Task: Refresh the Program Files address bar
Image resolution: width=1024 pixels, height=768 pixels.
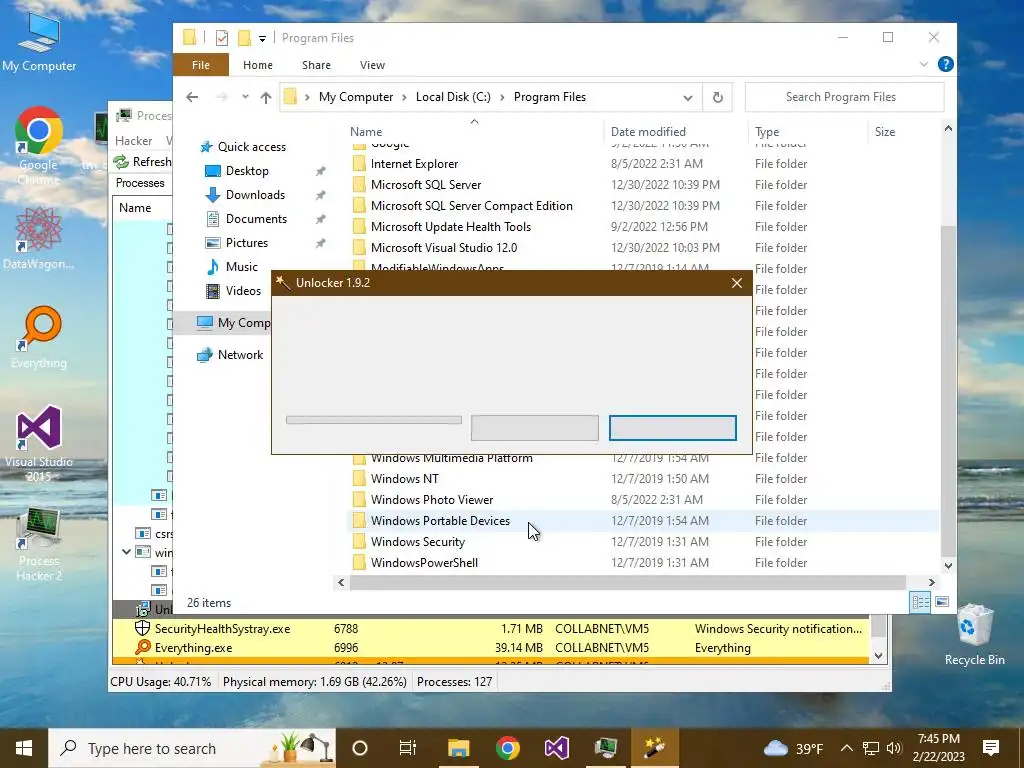Action: click(717, 97)
